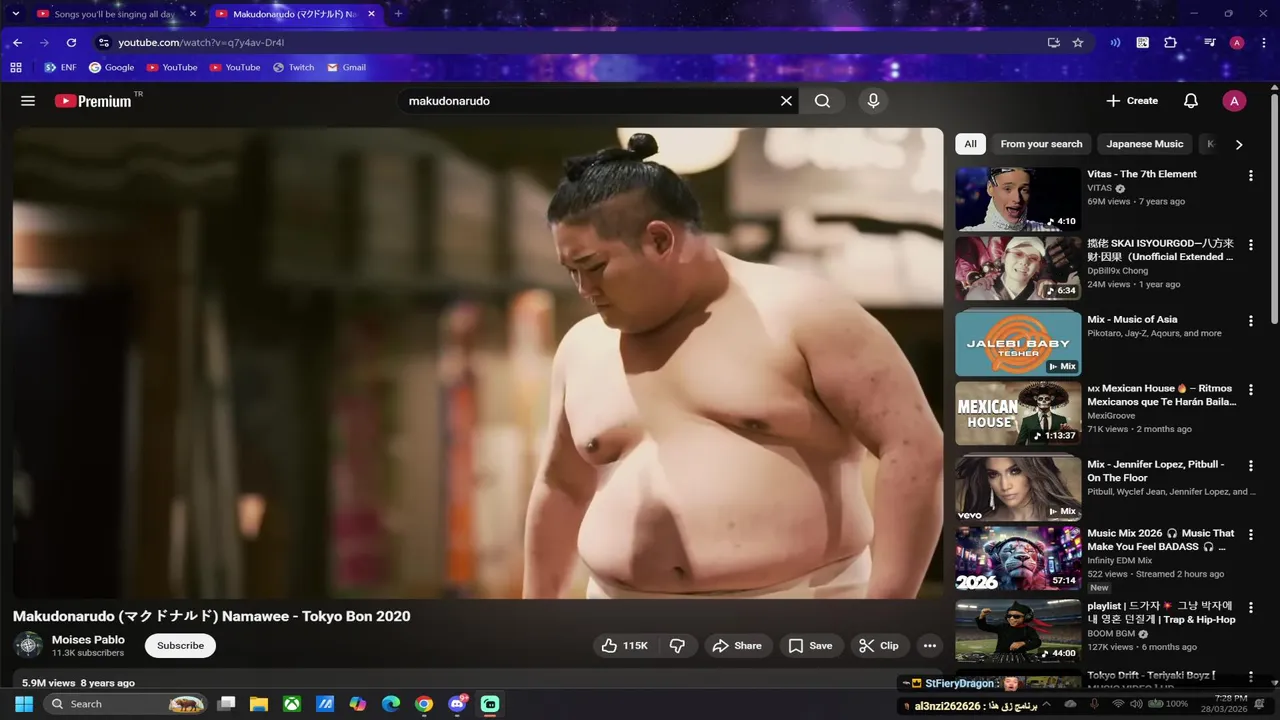Screen dimensions: 1280x720
Task: Go back in browser history
Action: [x=17, y=43]
